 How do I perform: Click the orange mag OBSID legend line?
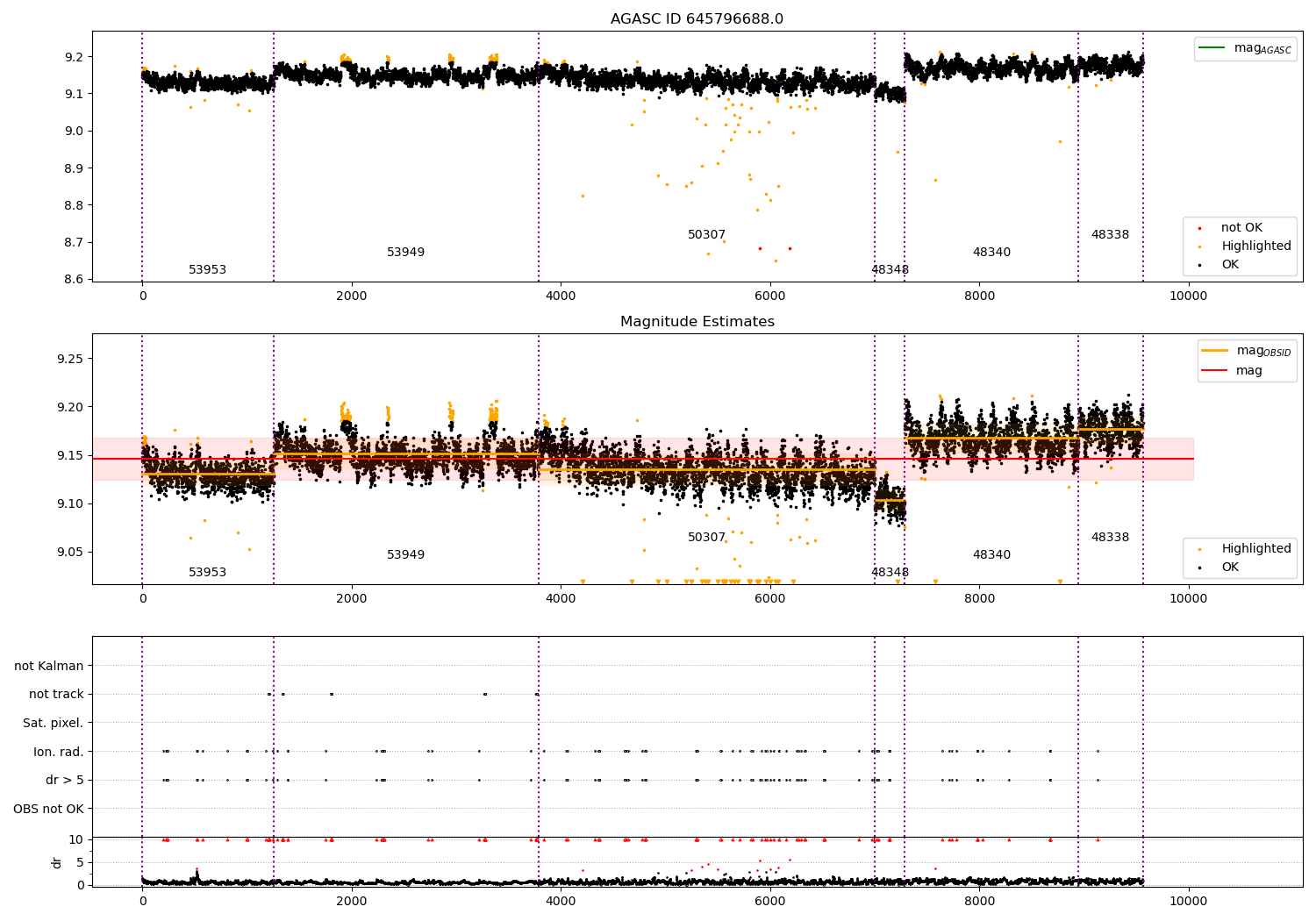coord(1215,351)
